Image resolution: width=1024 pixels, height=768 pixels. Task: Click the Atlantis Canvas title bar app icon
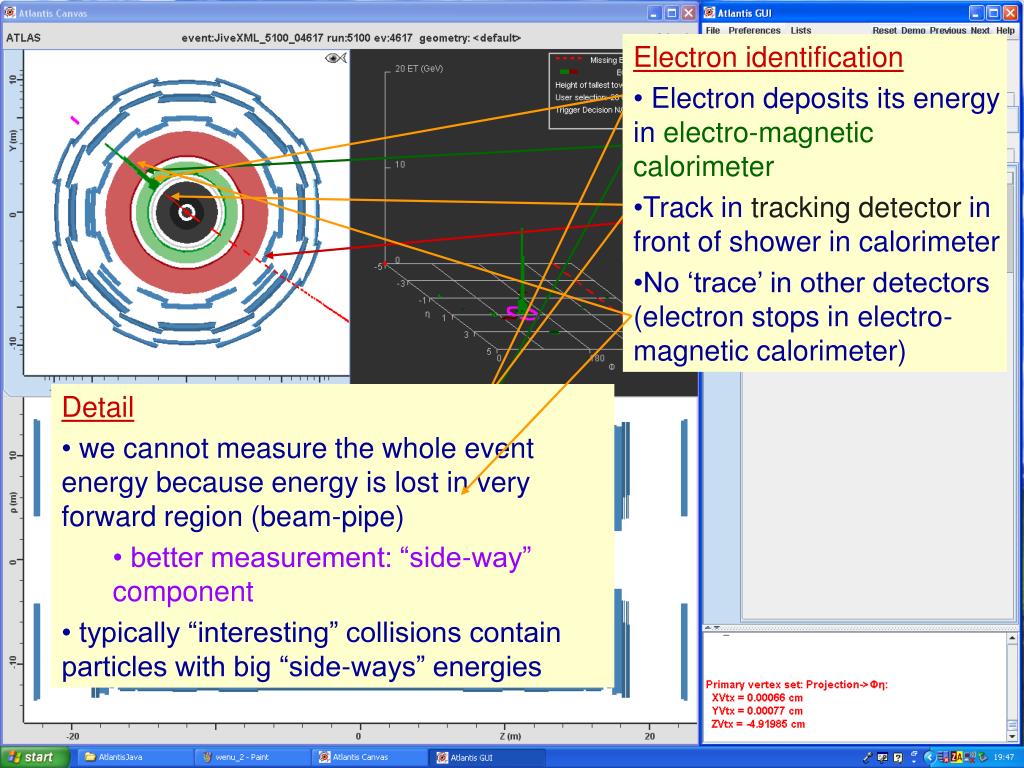point(10,12)
